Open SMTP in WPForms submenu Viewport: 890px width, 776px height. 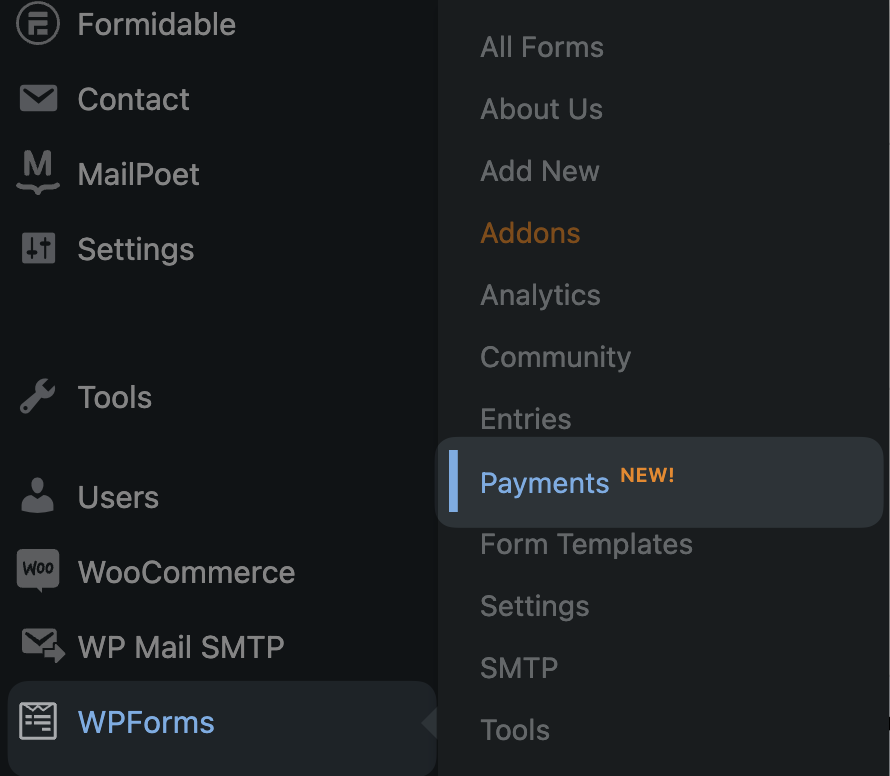(x=519, y=668)
